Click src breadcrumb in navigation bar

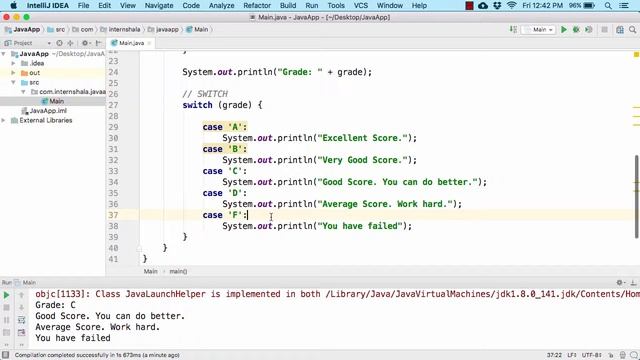[x=56, y=29]
